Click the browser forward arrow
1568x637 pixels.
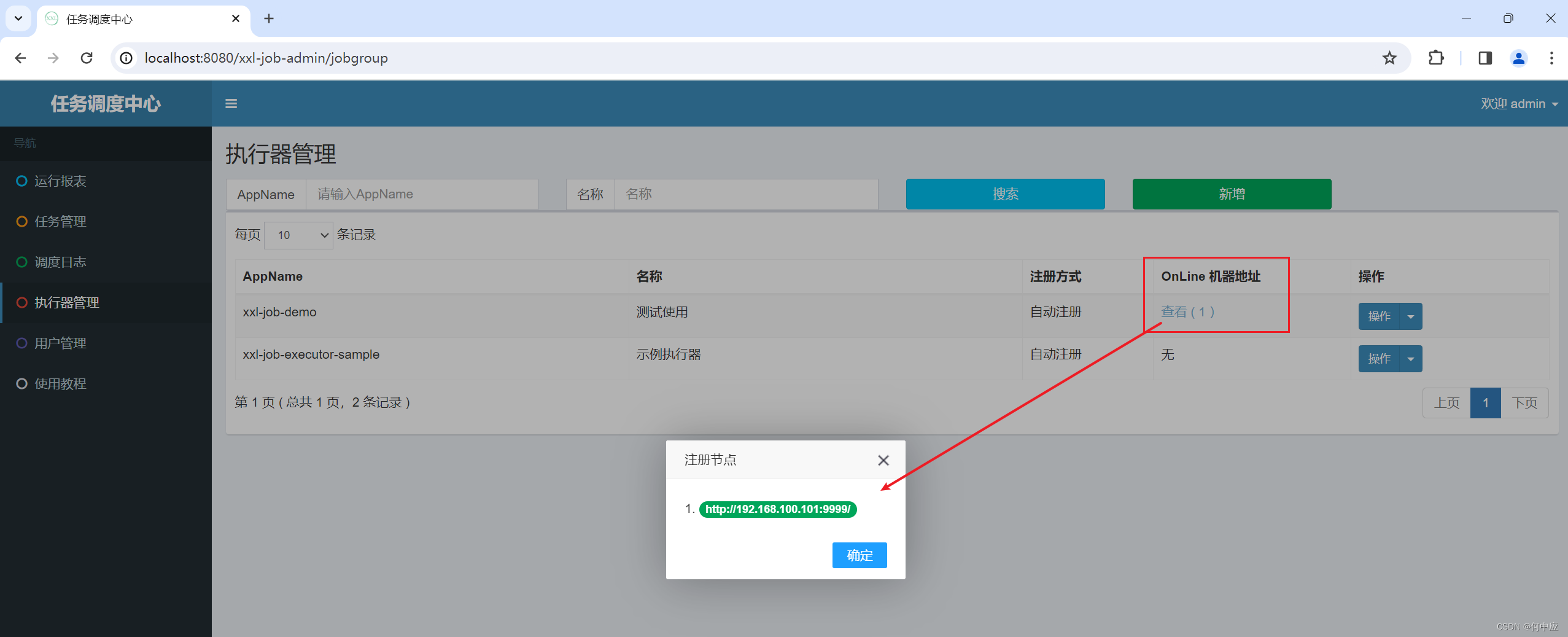pyautogui.click(x=53, y=58)
